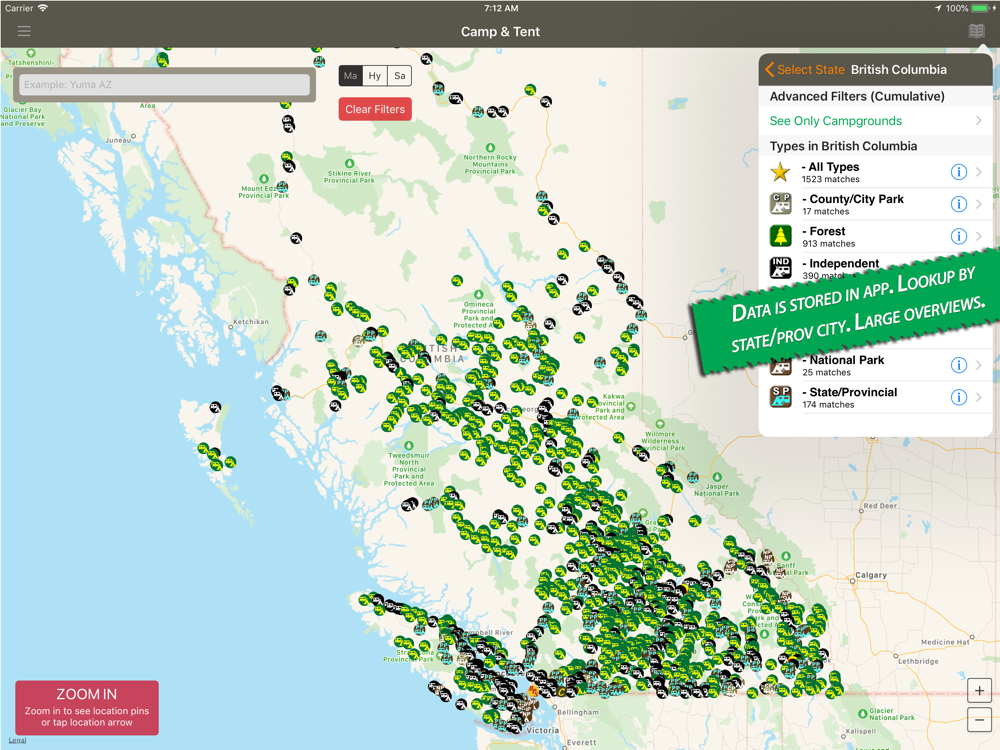Select County/City Park 17 matches row
Image resolution: width=1000 pixels, height=750 pixels.
pyautogui.click(x=875, y=204)
